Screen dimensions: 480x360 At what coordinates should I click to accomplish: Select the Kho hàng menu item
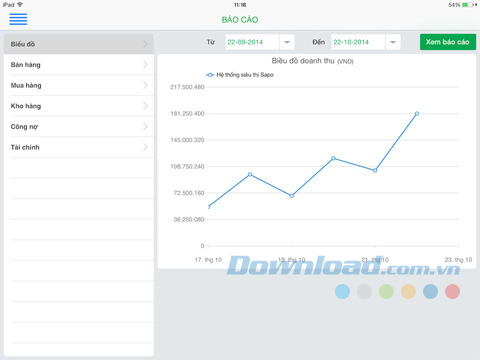pos(79,106)
